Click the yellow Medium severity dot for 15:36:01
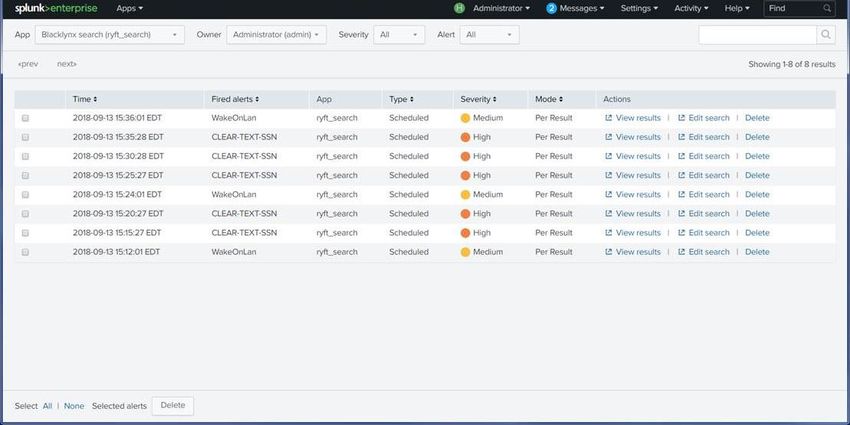 (465, 118)
